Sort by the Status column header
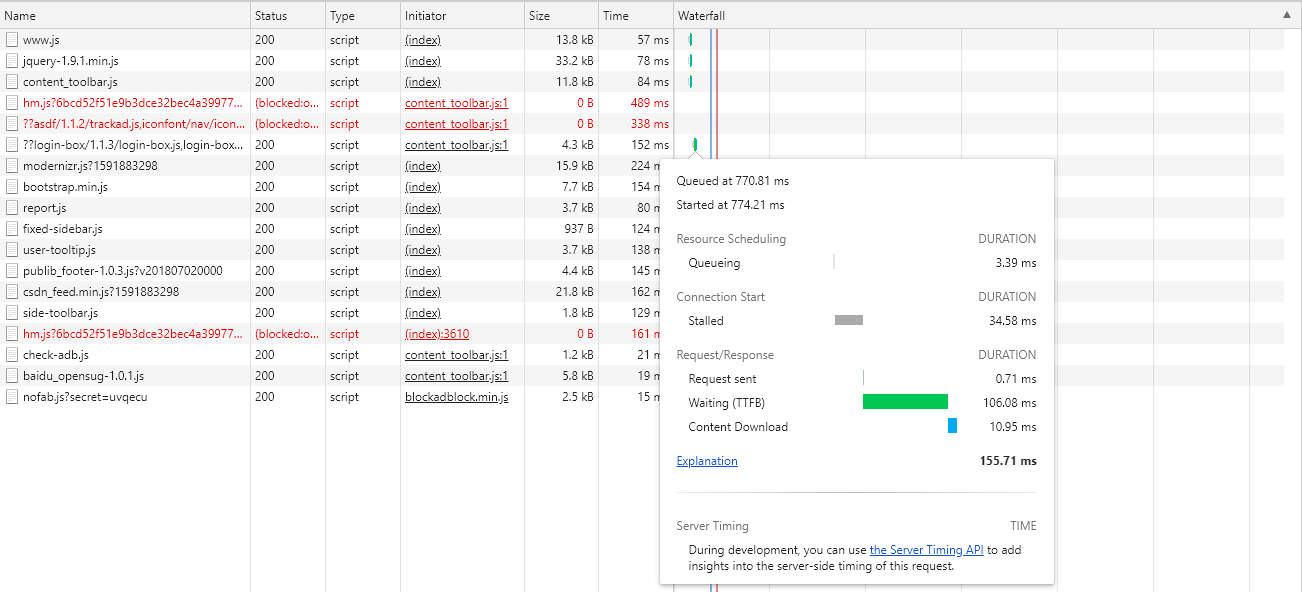Image resolution: width=1302 pixels, height=592 pixels. (270, 16)
